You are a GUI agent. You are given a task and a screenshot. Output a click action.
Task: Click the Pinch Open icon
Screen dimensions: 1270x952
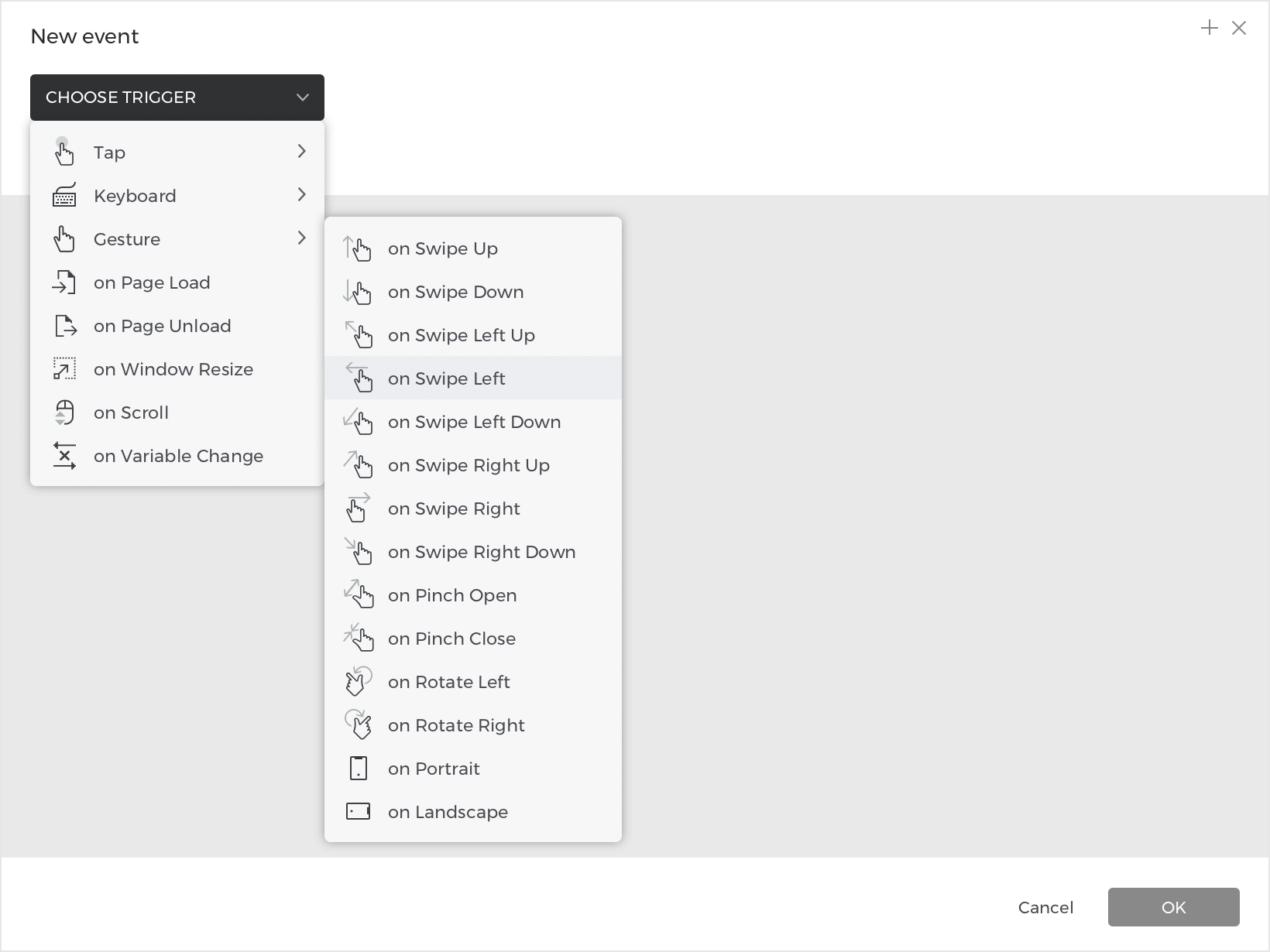[359, 595]
